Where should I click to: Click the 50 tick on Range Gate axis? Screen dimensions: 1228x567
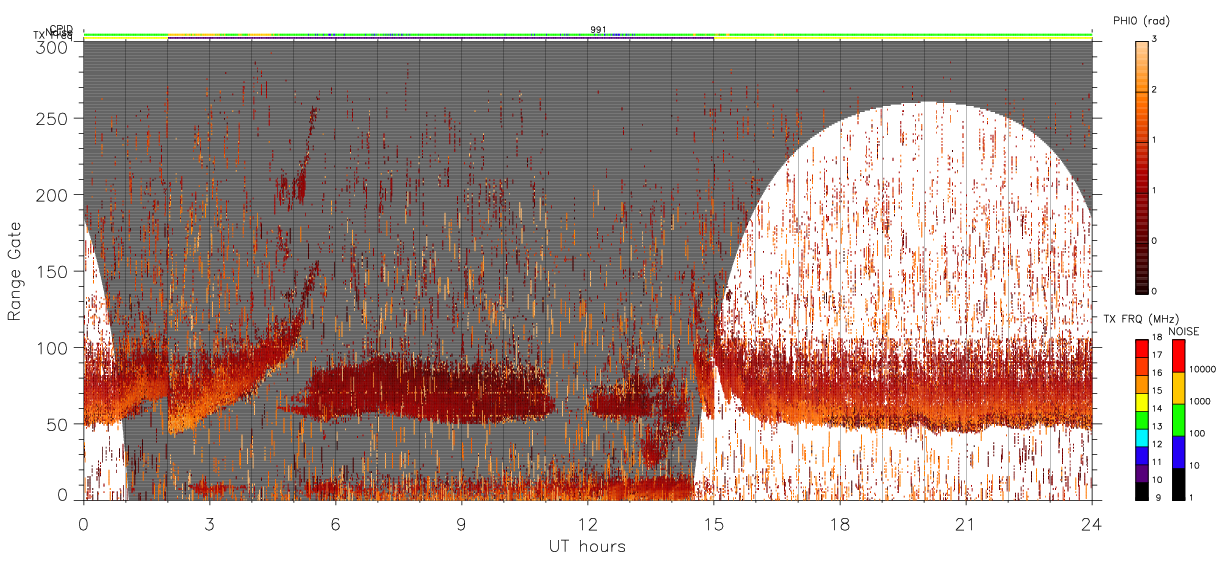point(58,424)
